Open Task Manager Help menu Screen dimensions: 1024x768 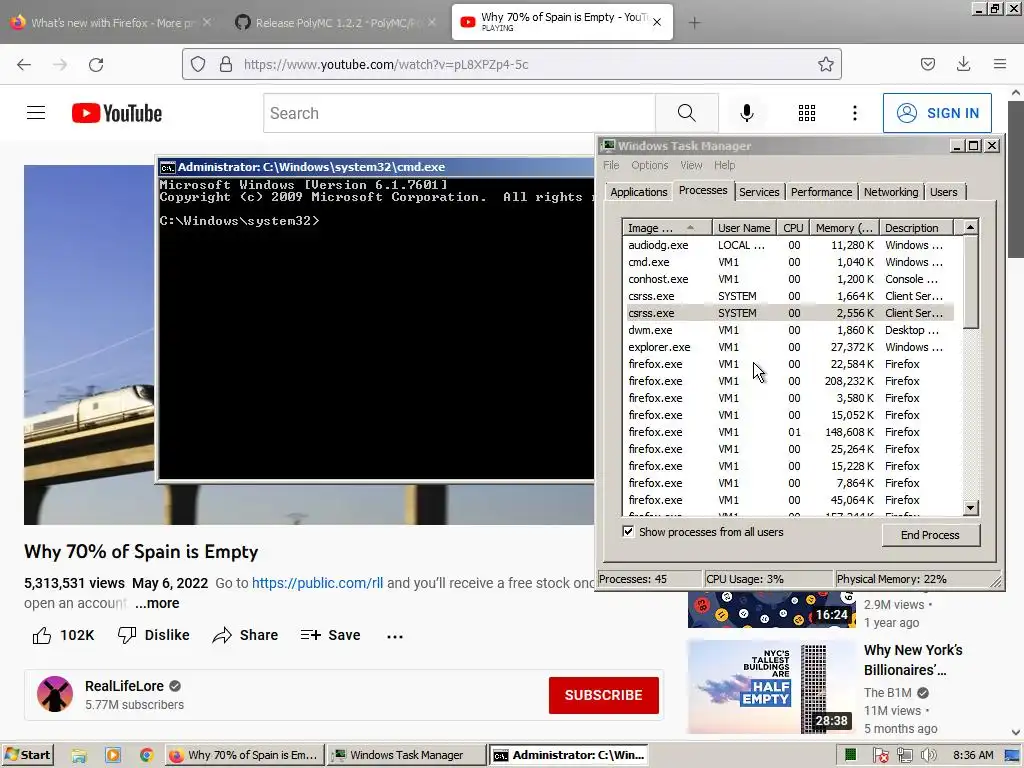pos(724,165)
